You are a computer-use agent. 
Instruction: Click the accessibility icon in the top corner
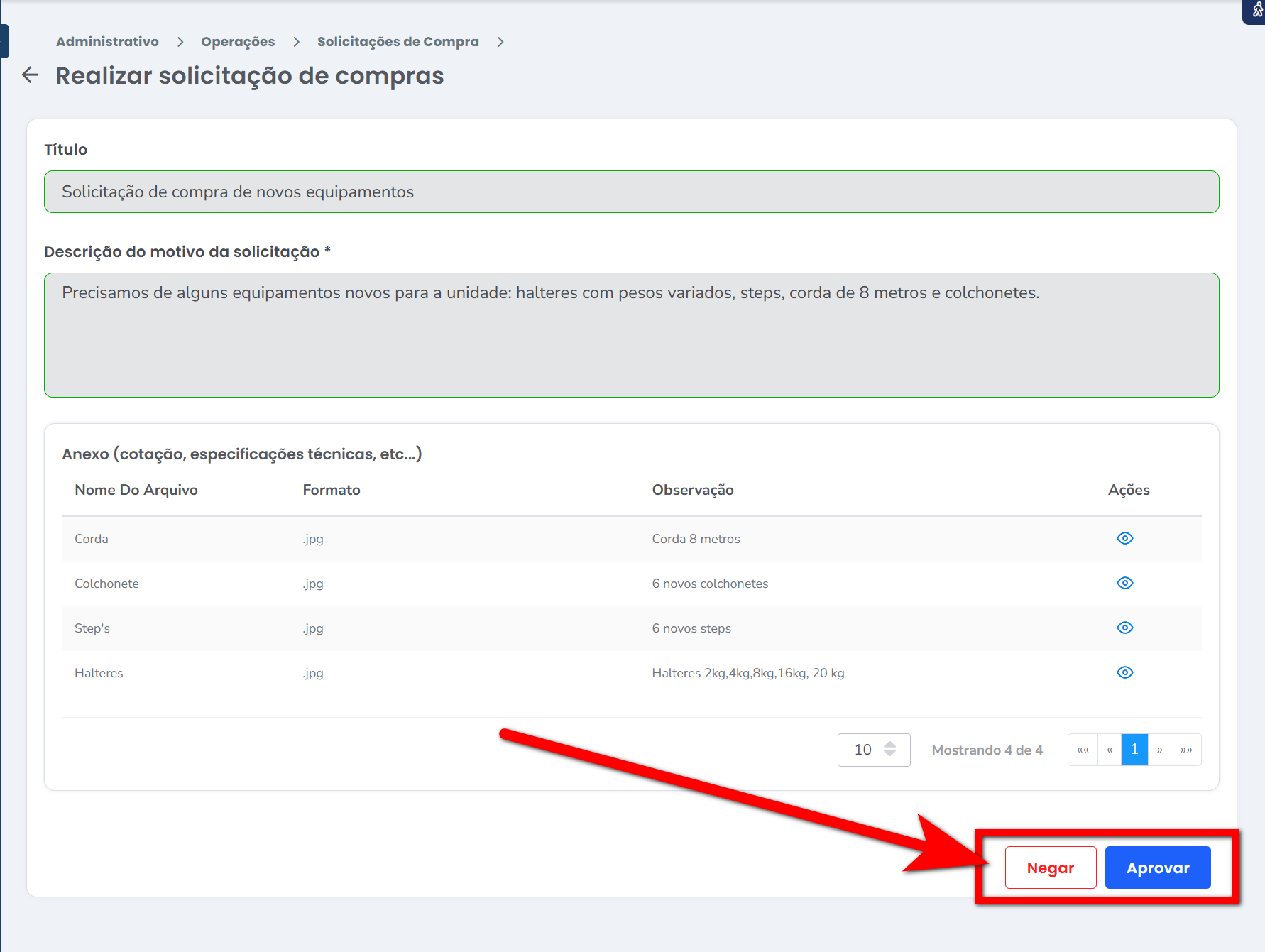[x=1256, y=10]
